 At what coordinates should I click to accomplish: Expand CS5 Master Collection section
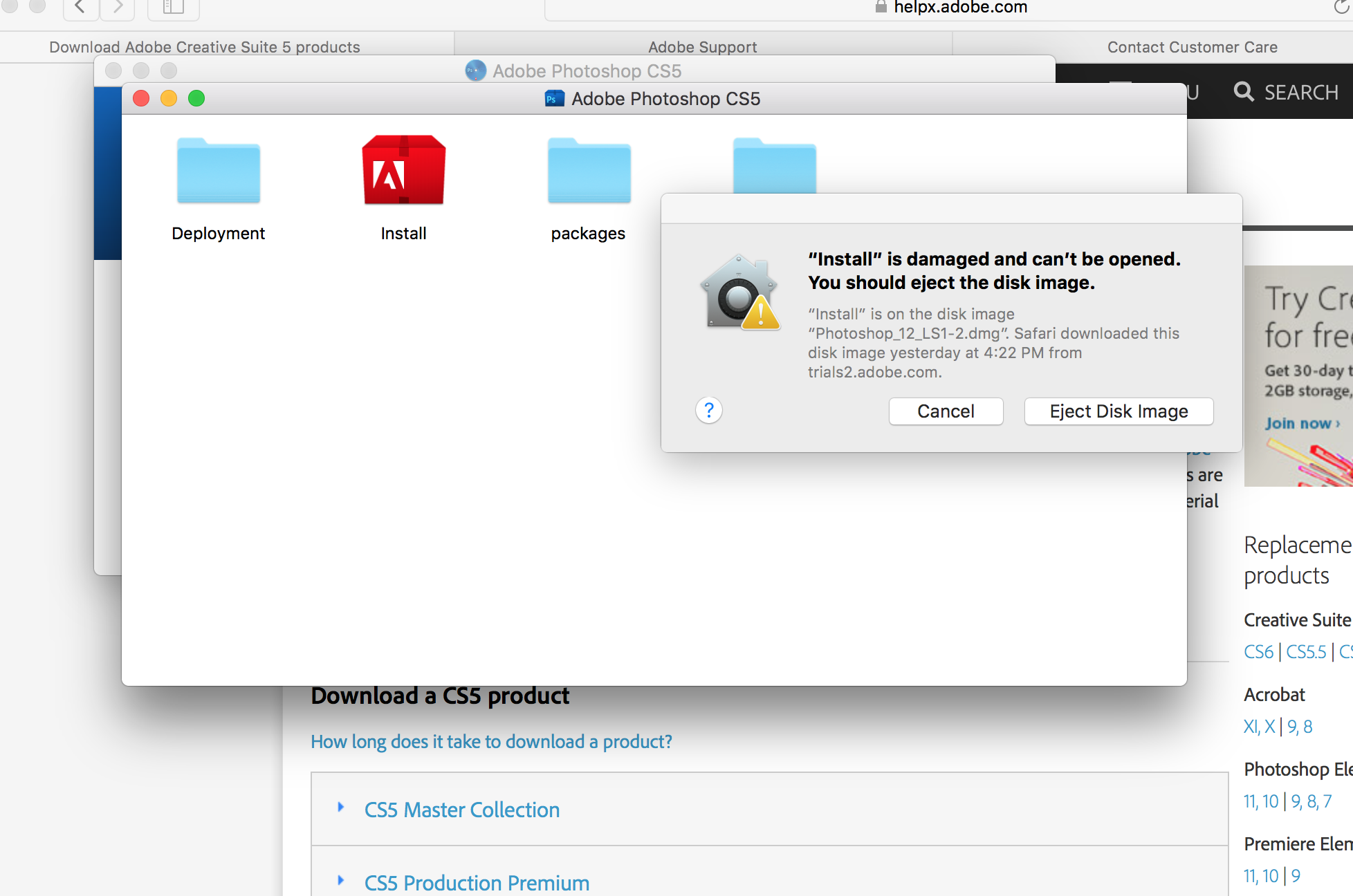462,810
